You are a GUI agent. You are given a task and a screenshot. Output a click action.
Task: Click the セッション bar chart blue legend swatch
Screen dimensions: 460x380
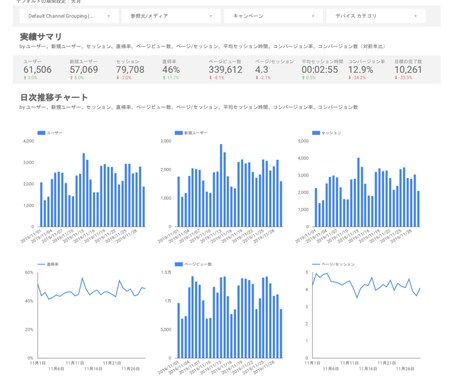(x=316, y=133)
